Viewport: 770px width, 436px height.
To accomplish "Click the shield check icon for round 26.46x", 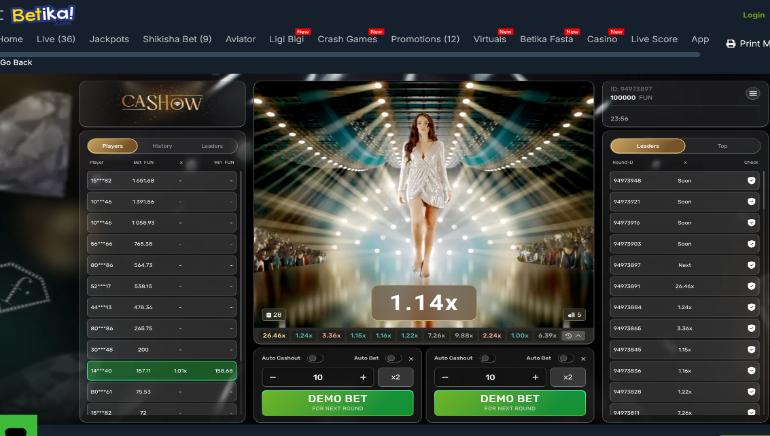I will pos(751,286).
